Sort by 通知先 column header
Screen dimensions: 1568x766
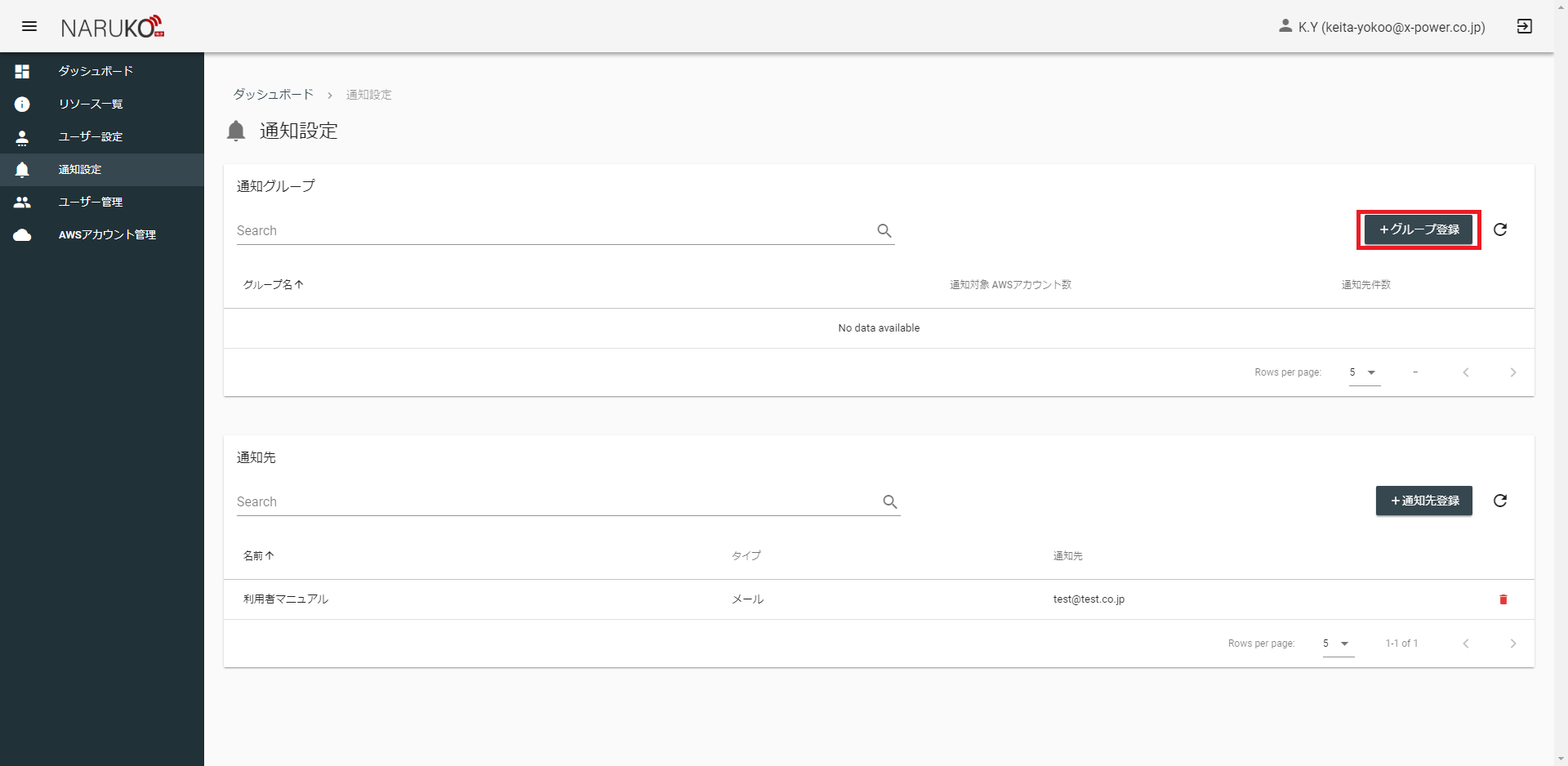point(1068,555)
